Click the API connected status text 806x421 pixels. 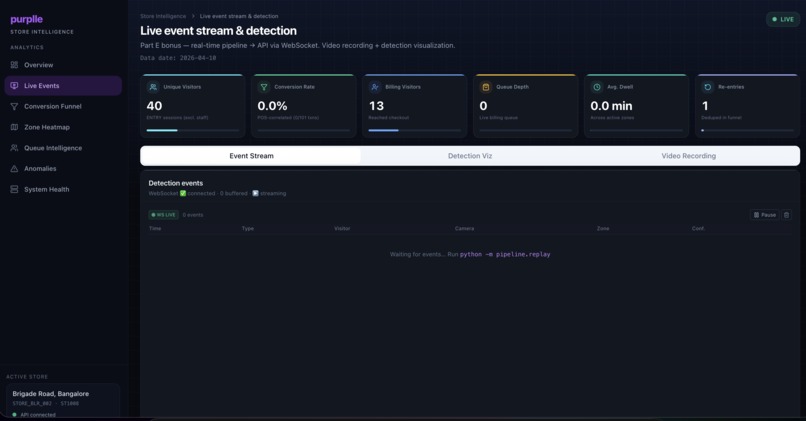pyautogui.click(x=38, y=415)
